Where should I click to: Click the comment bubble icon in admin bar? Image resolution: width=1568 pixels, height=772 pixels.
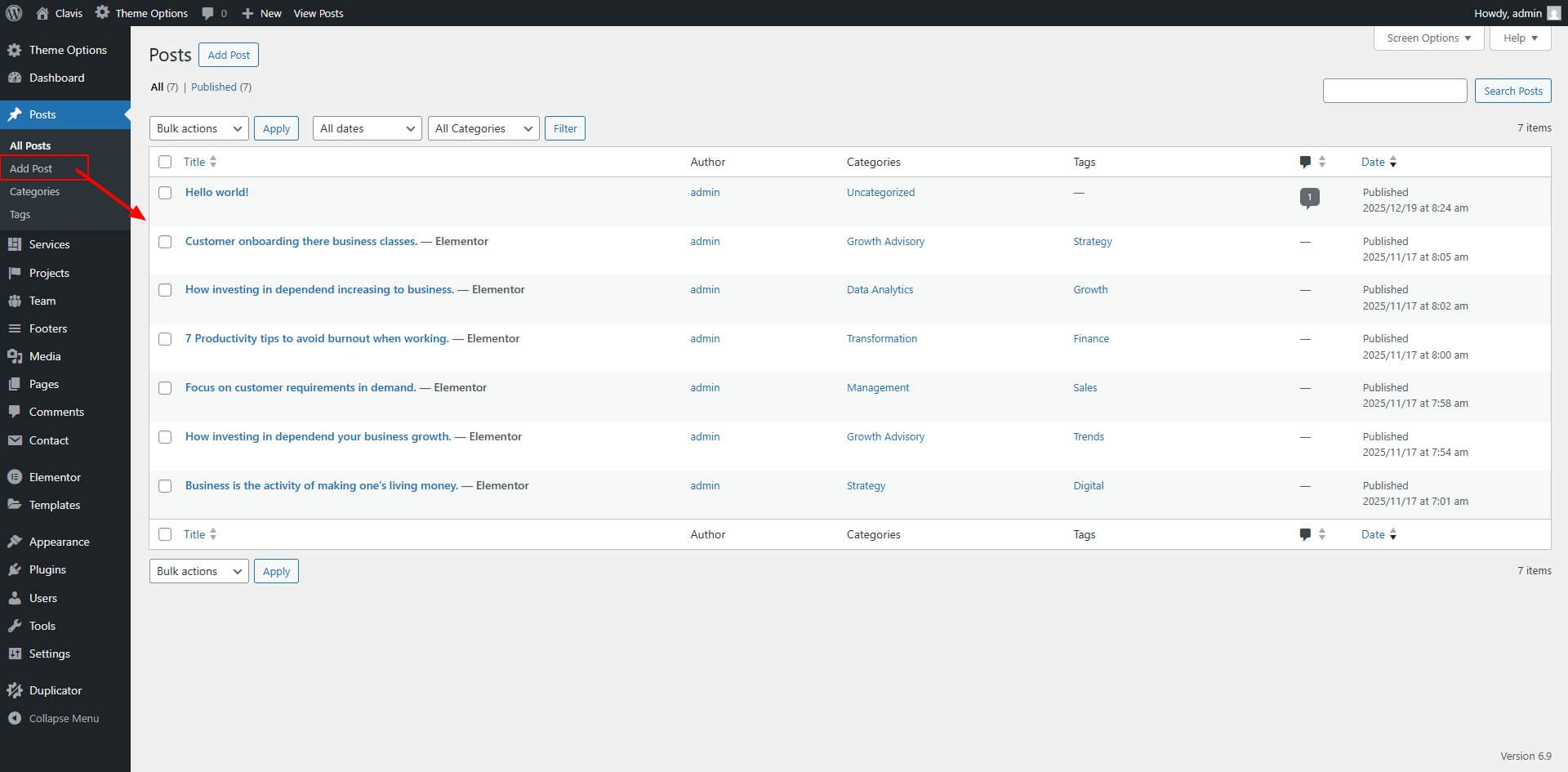coord(208,13)
